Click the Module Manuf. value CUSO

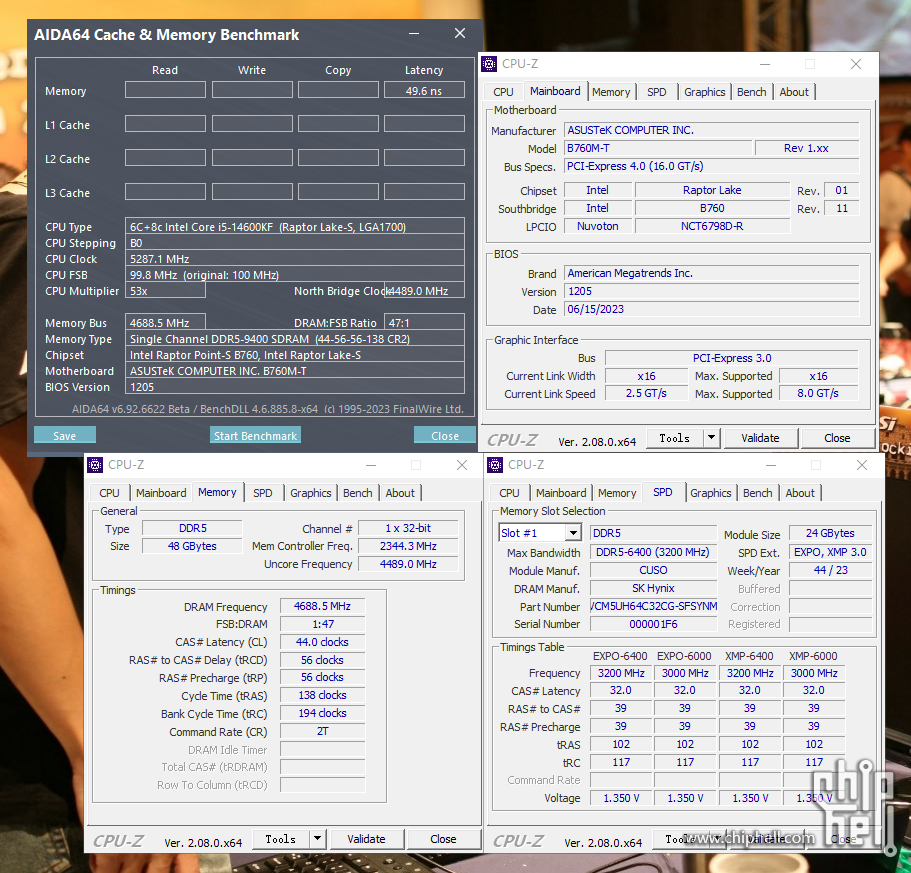[x=653, y=570]
